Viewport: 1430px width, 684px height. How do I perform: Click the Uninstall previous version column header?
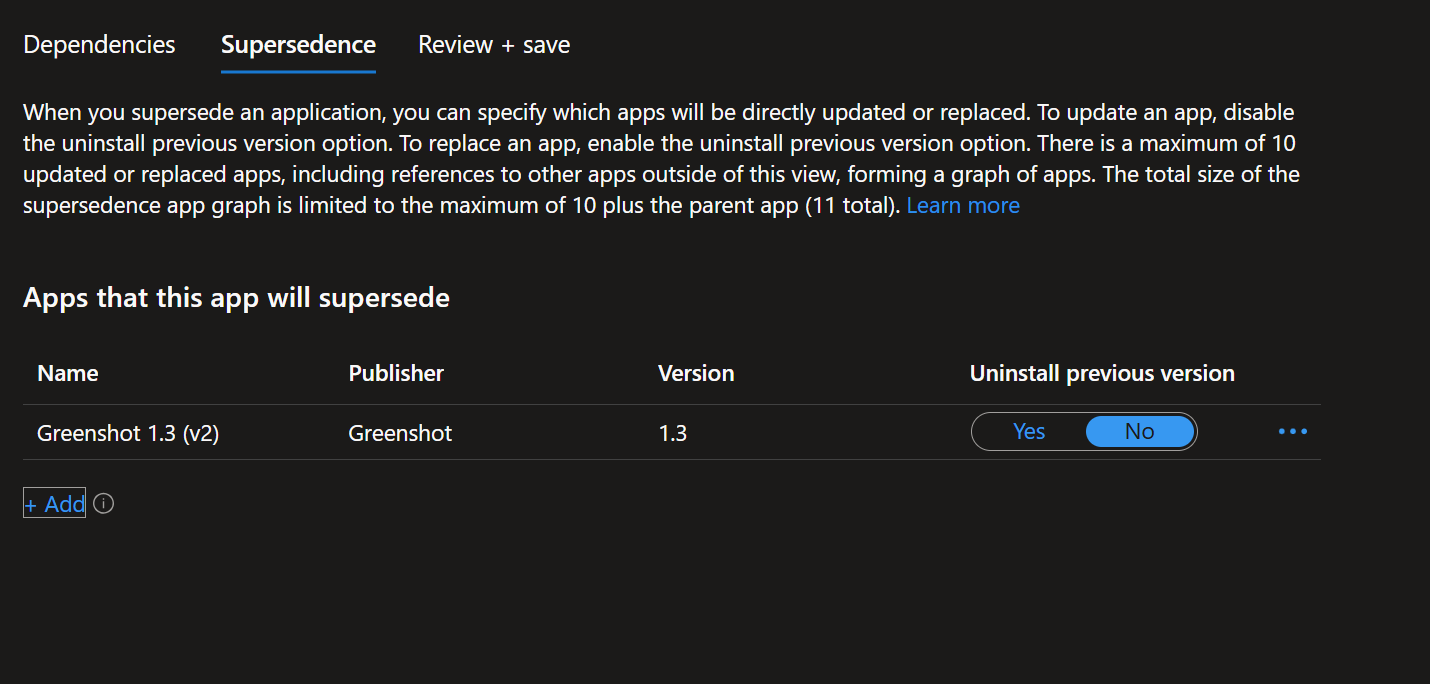(1102, 374)
